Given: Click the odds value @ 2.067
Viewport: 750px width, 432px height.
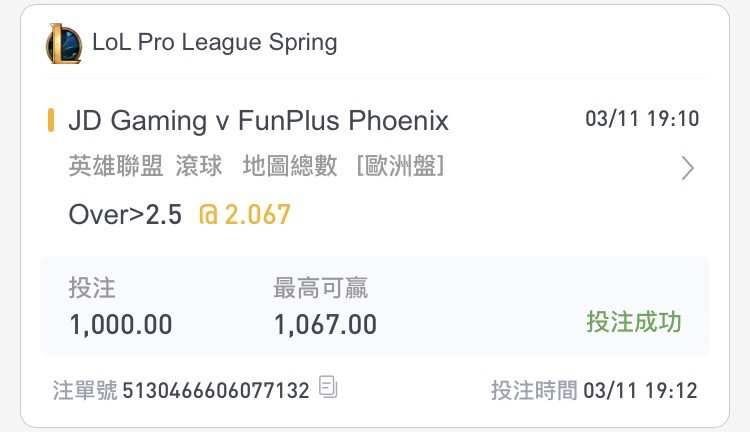Looking at the screenshot, I should [x=245, y=214].
